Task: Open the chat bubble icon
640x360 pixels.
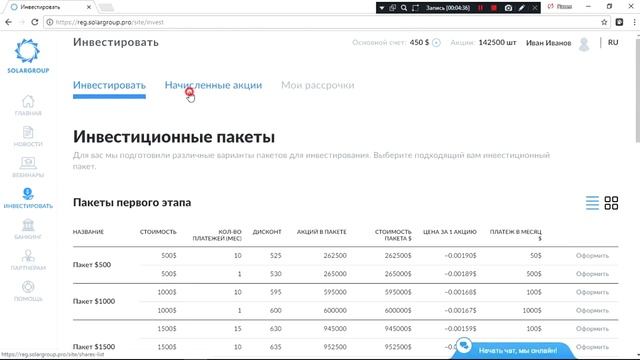Action: (464, 346)
